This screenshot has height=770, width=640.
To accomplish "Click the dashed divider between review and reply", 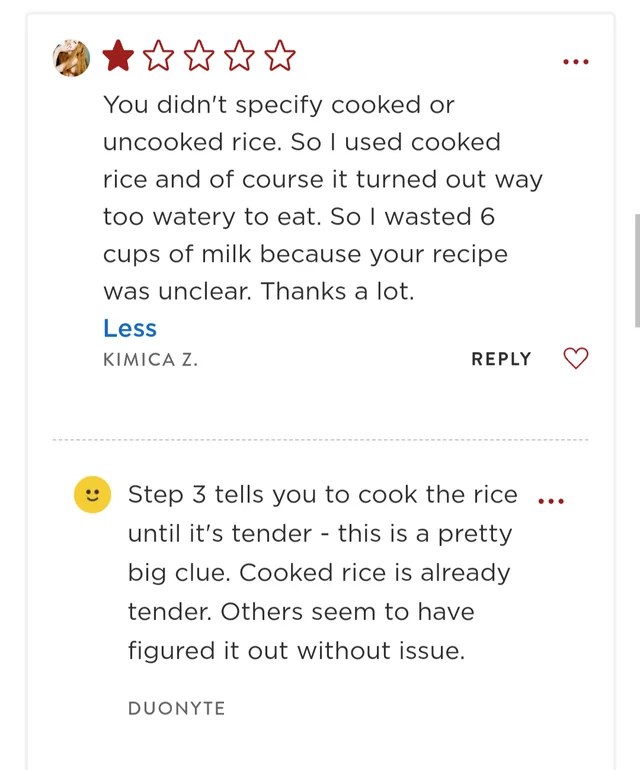I will 320,439.
